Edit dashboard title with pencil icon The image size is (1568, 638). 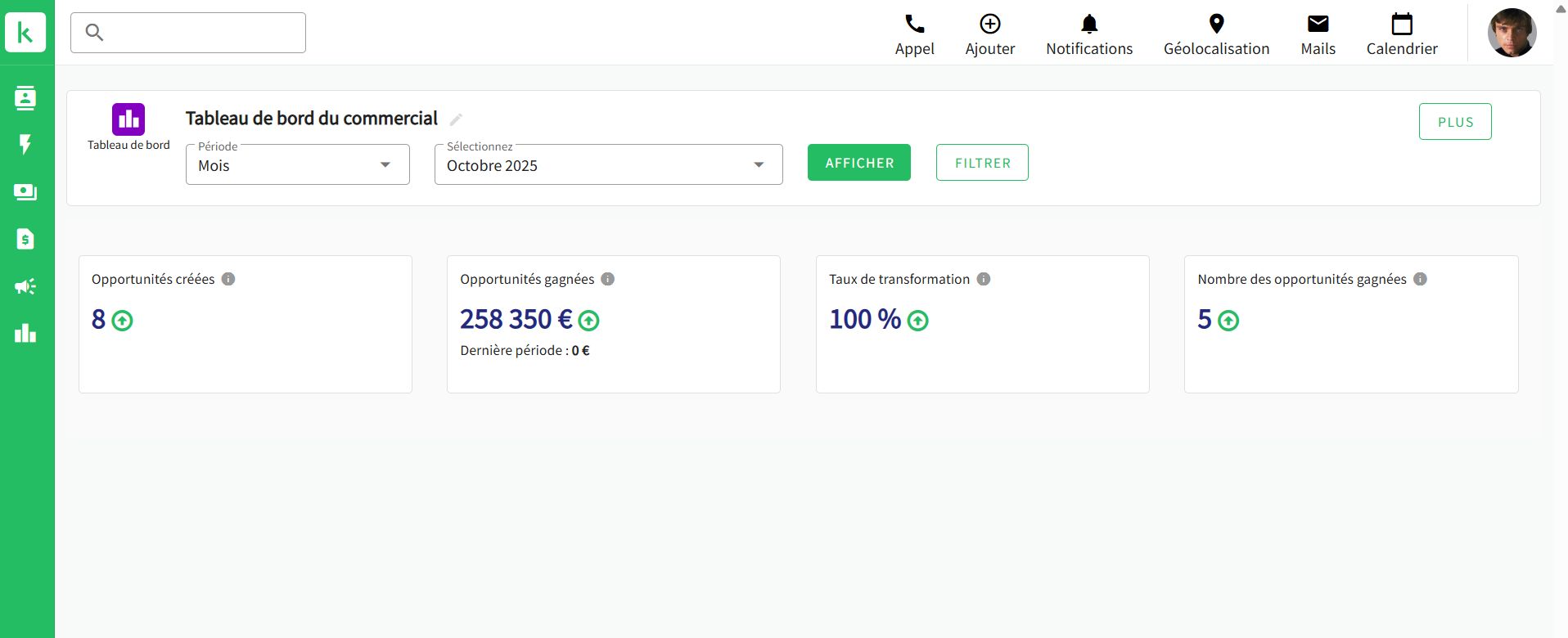[456, 119]
